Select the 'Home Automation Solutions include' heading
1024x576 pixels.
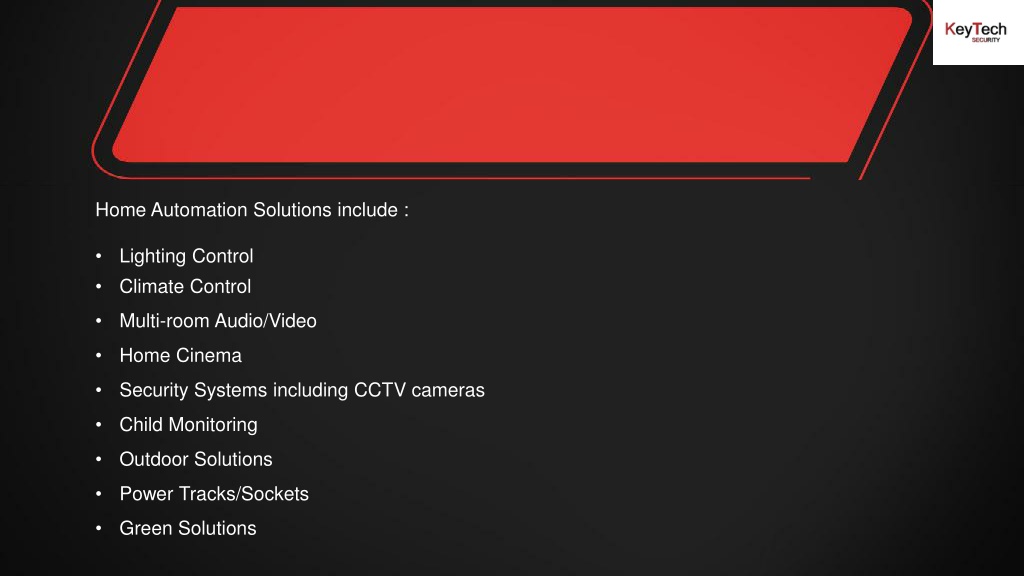point(252,210)
